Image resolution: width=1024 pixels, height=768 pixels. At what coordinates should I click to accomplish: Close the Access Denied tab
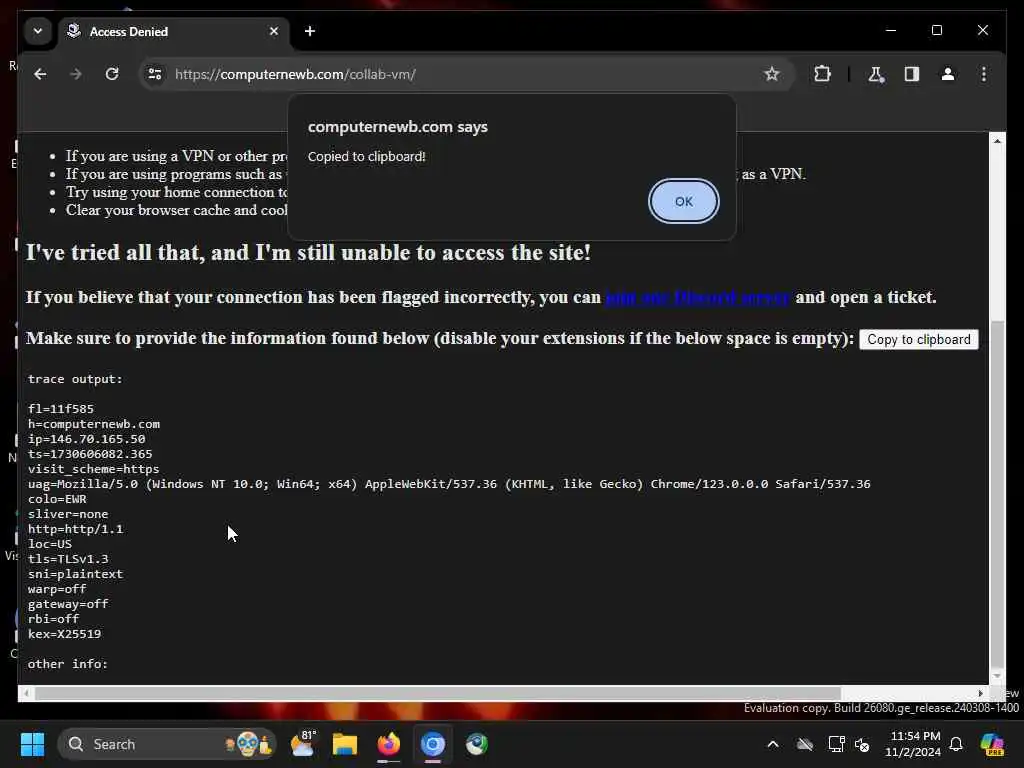tap(274, 31)
